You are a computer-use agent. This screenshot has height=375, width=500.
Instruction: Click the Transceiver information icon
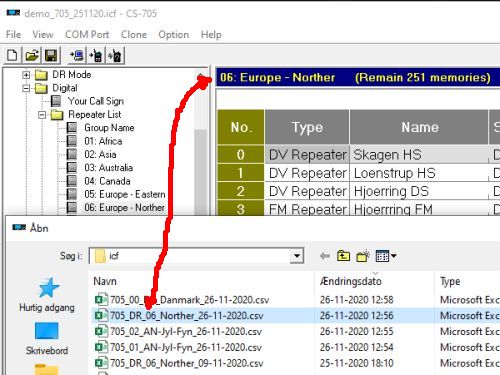click(115, 55)
